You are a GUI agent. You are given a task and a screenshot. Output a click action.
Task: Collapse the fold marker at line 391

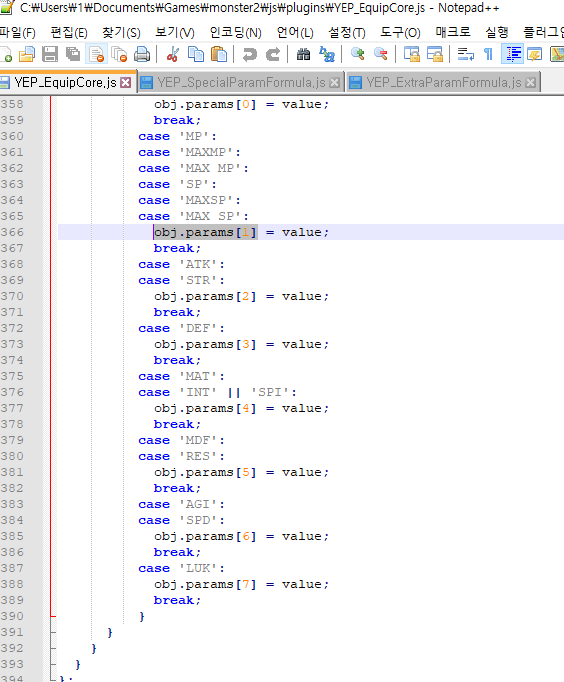pos(53,632)
